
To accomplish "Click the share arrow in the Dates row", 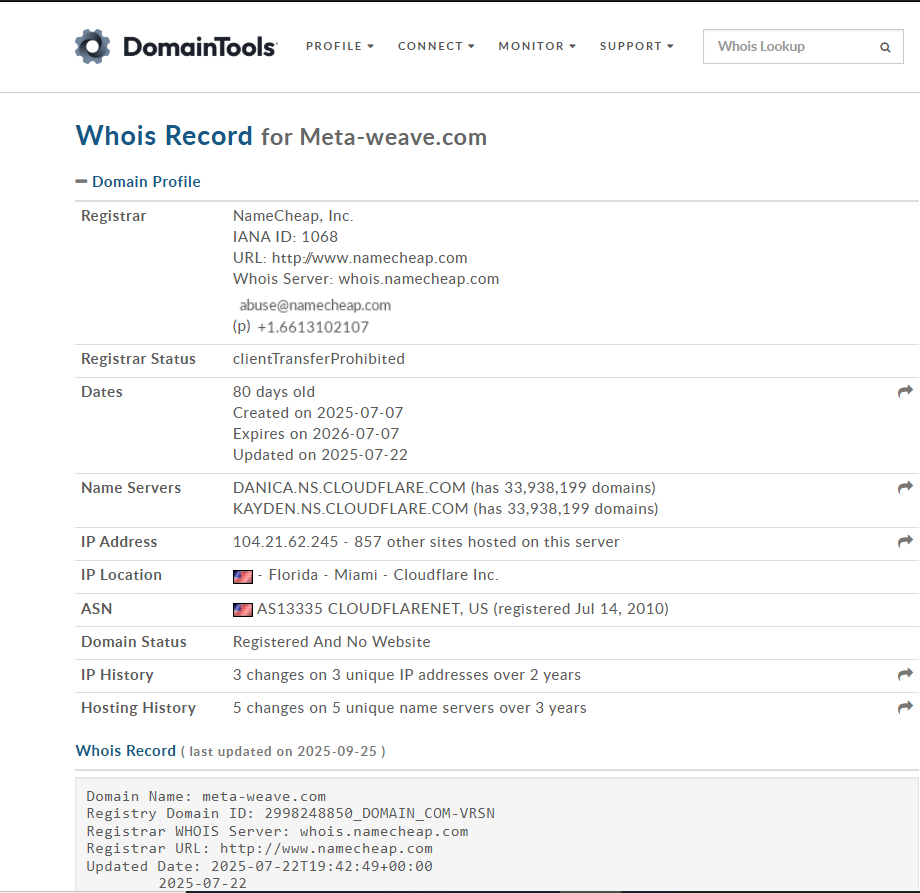I will [905, 391].
